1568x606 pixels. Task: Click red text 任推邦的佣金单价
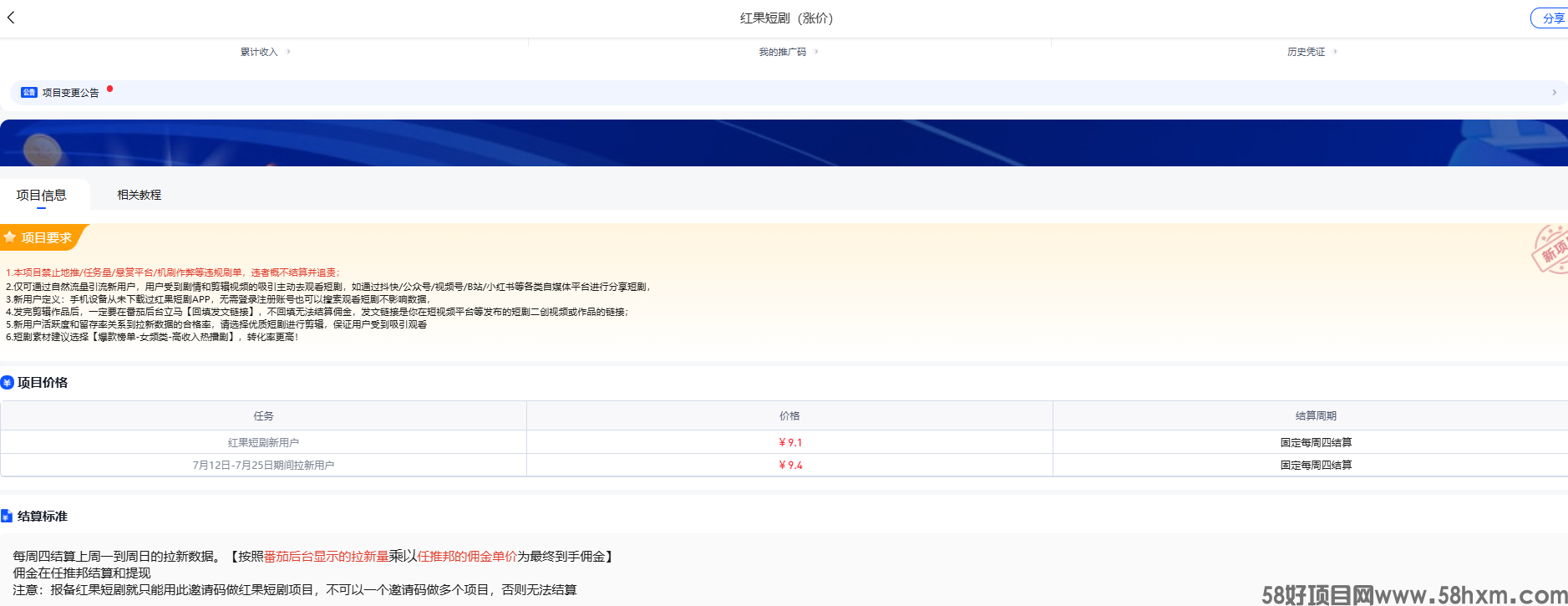(467, 556)
